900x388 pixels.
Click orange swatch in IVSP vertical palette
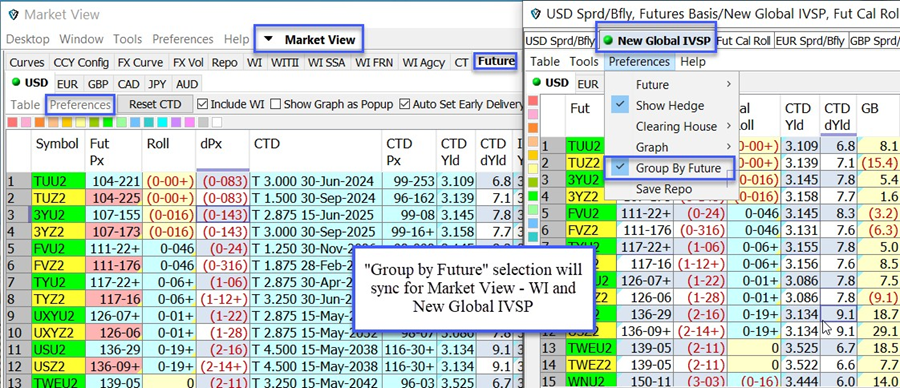pos(533,128)
